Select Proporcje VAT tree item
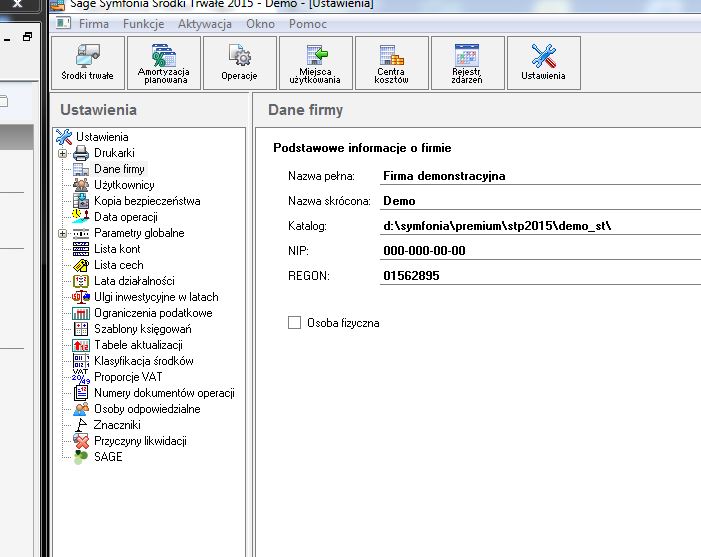The height and width of the screenshot is (557, 701). click(128, 377)
